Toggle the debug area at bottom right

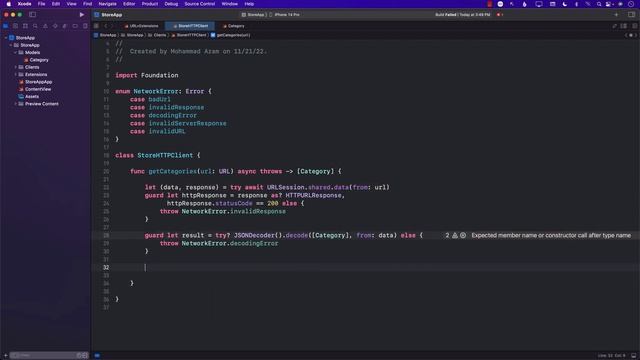633,356
